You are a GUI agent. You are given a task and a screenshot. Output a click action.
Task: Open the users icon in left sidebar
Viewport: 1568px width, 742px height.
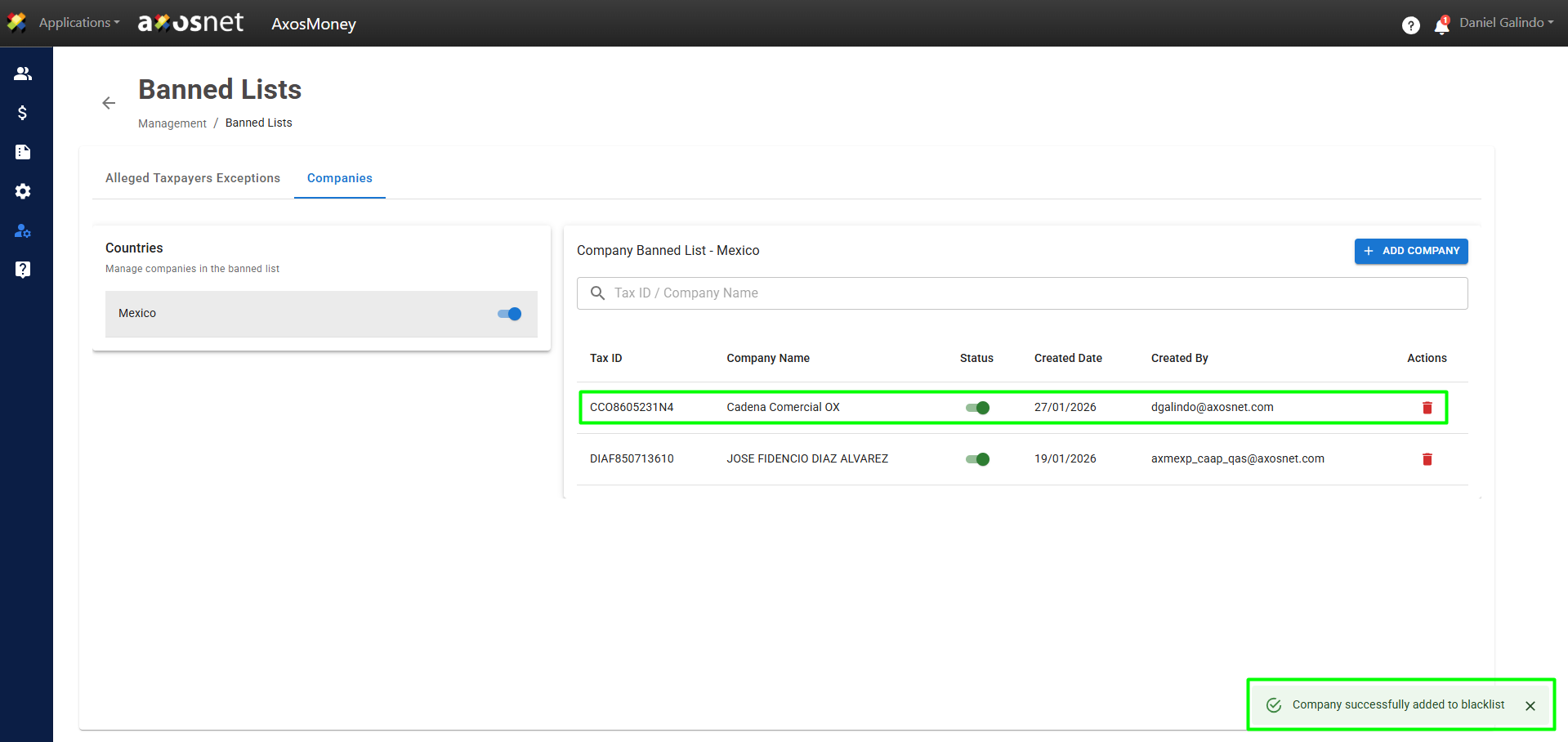(x=23, y=74)
